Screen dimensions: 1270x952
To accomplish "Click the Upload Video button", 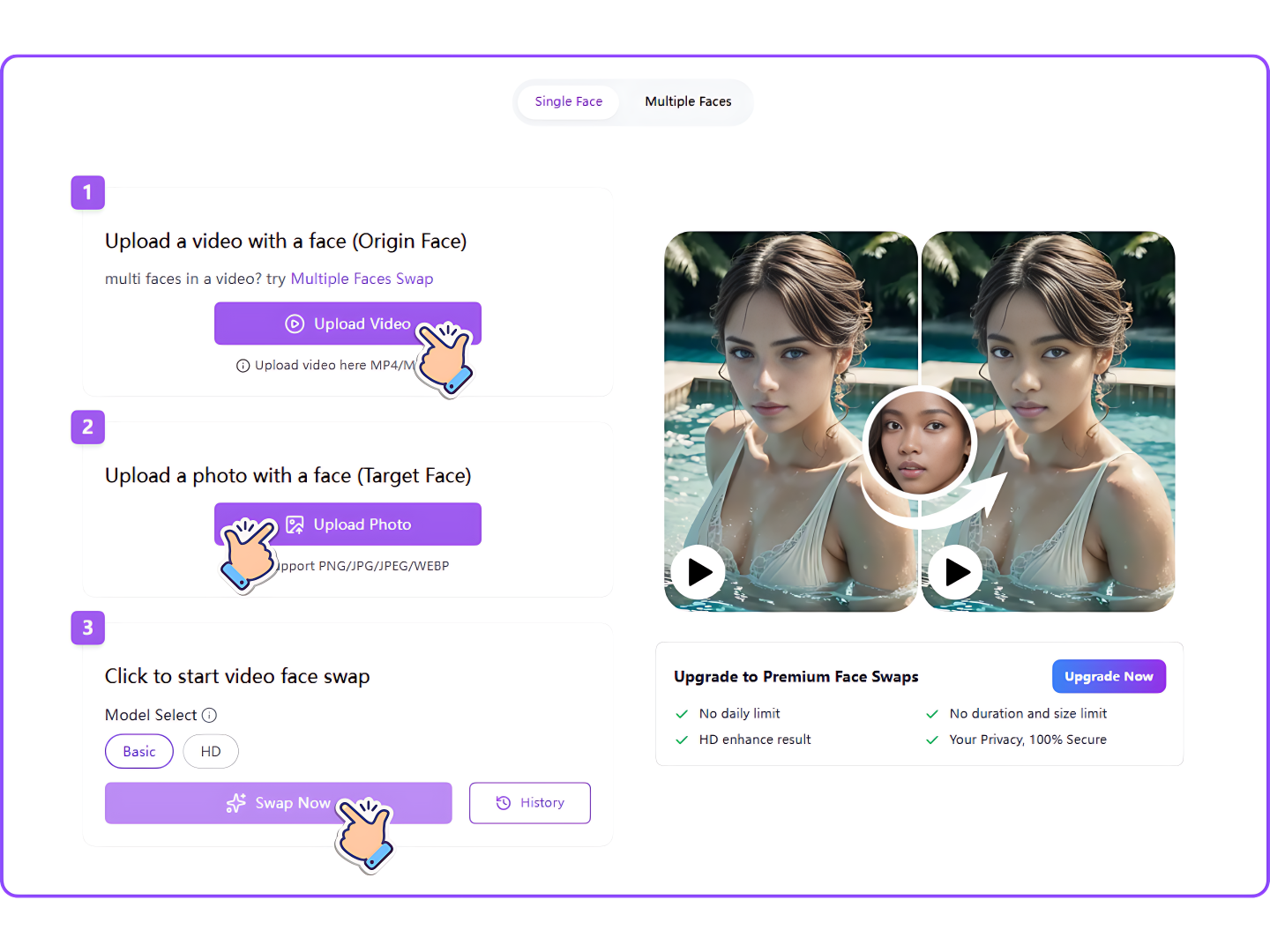I will click(x=347, y=324).
